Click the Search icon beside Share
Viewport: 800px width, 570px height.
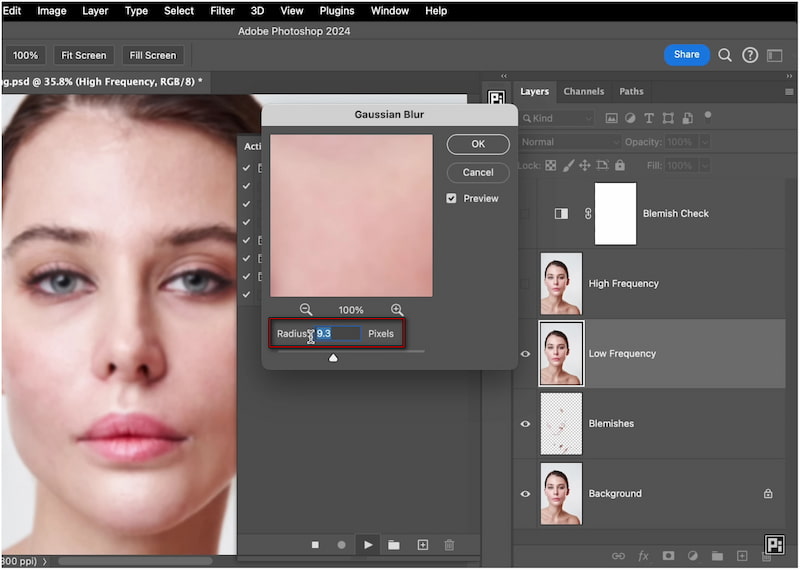pyautogui.click(x=725, y=55)
